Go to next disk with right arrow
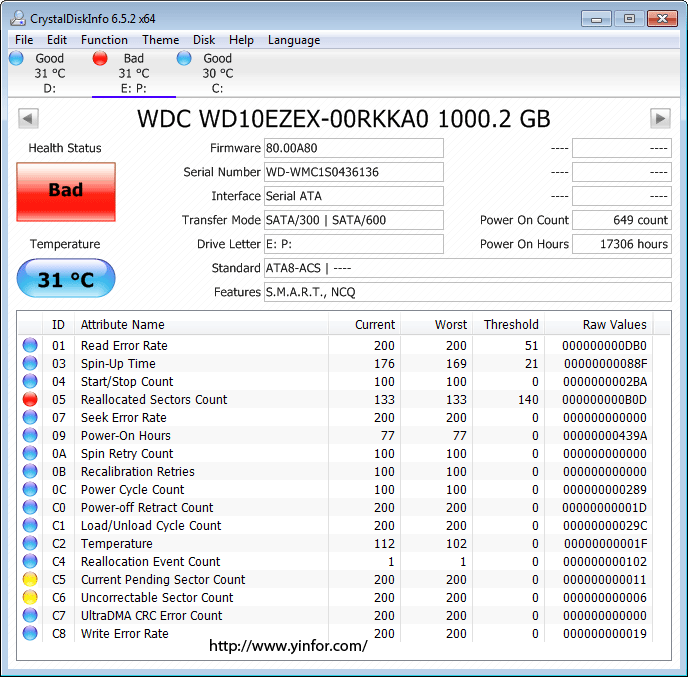 click(660, 118)
